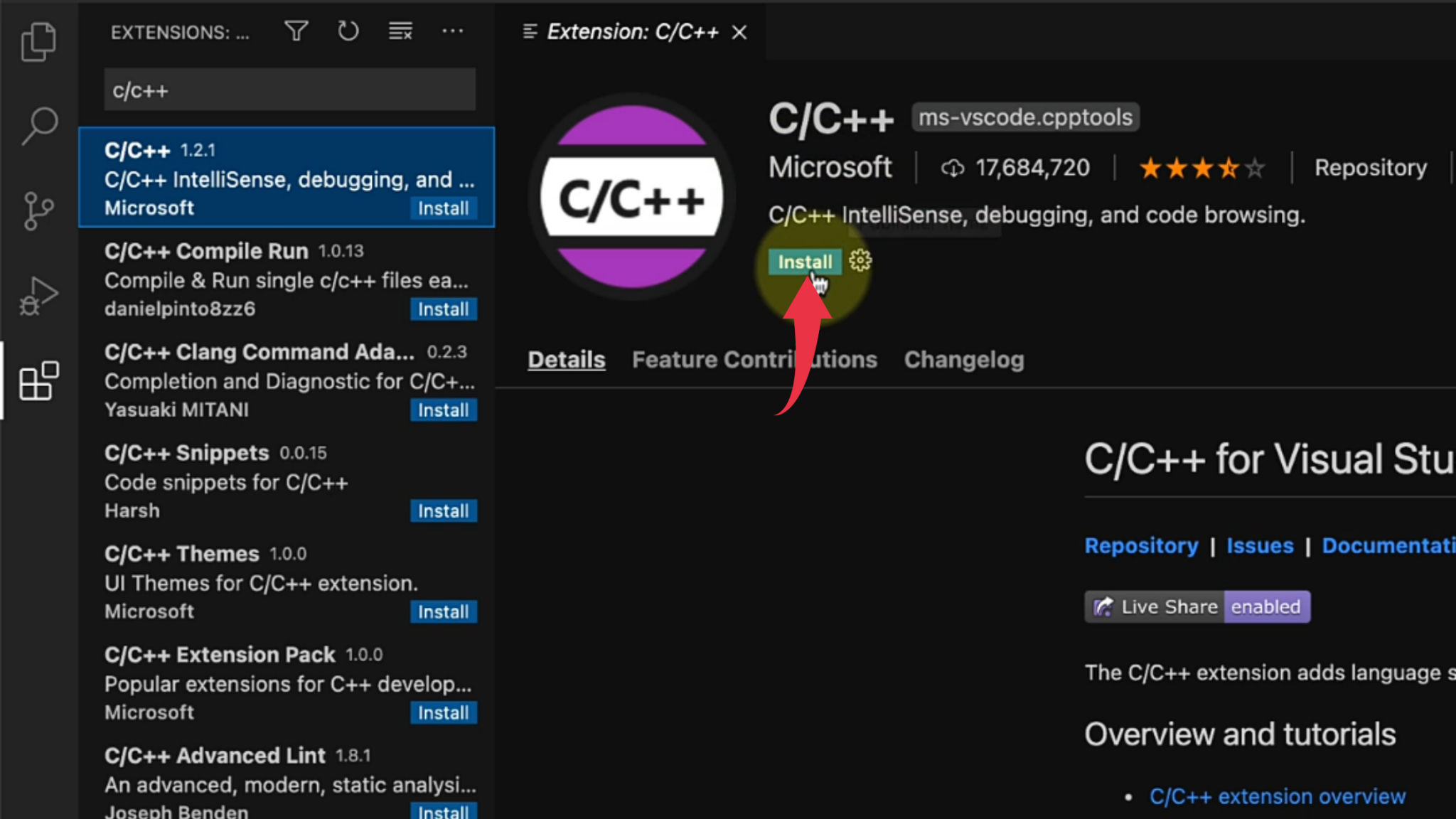Click the overflow menu icon in extensions
Screen dimensions: 1456x819
click(x=453, y=32)
